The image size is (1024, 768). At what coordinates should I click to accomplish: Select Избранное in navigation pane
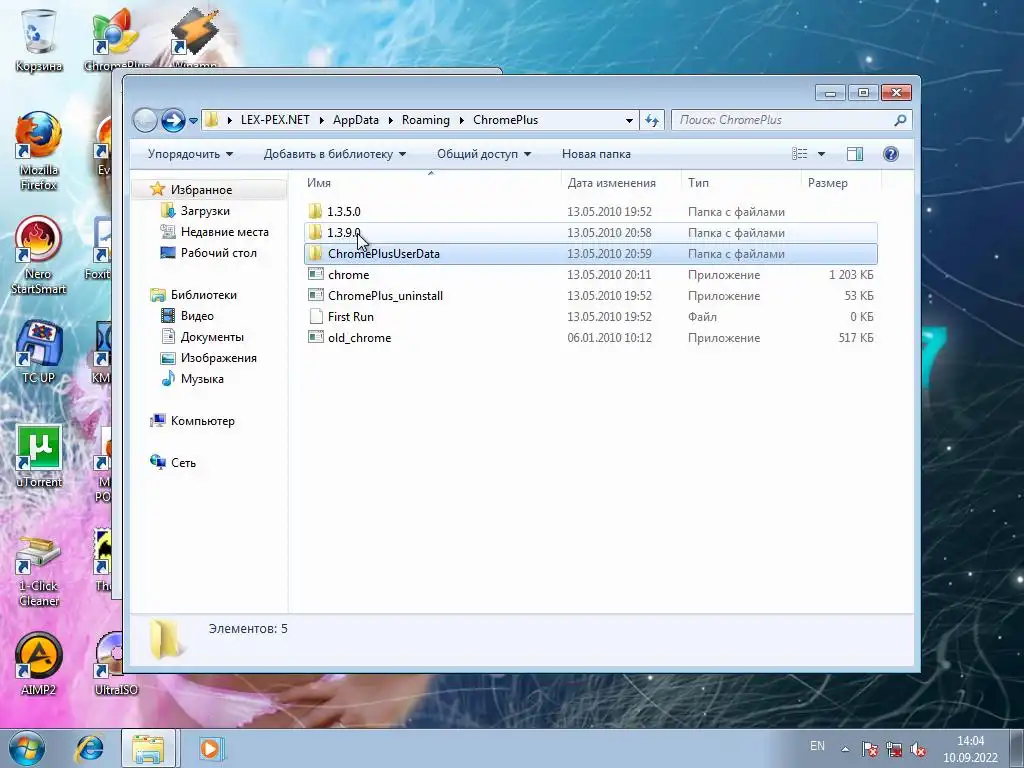click(201, 190)
